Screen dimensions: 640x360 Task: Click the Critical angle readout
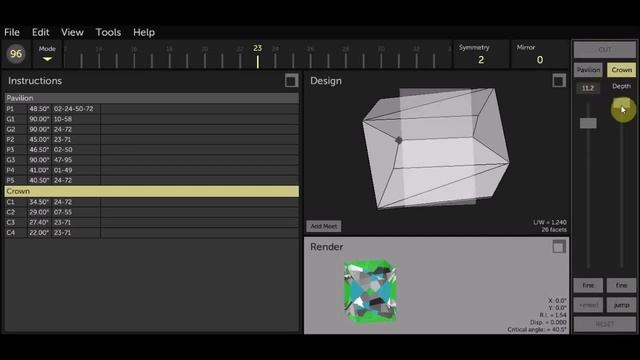pos(537,329)
